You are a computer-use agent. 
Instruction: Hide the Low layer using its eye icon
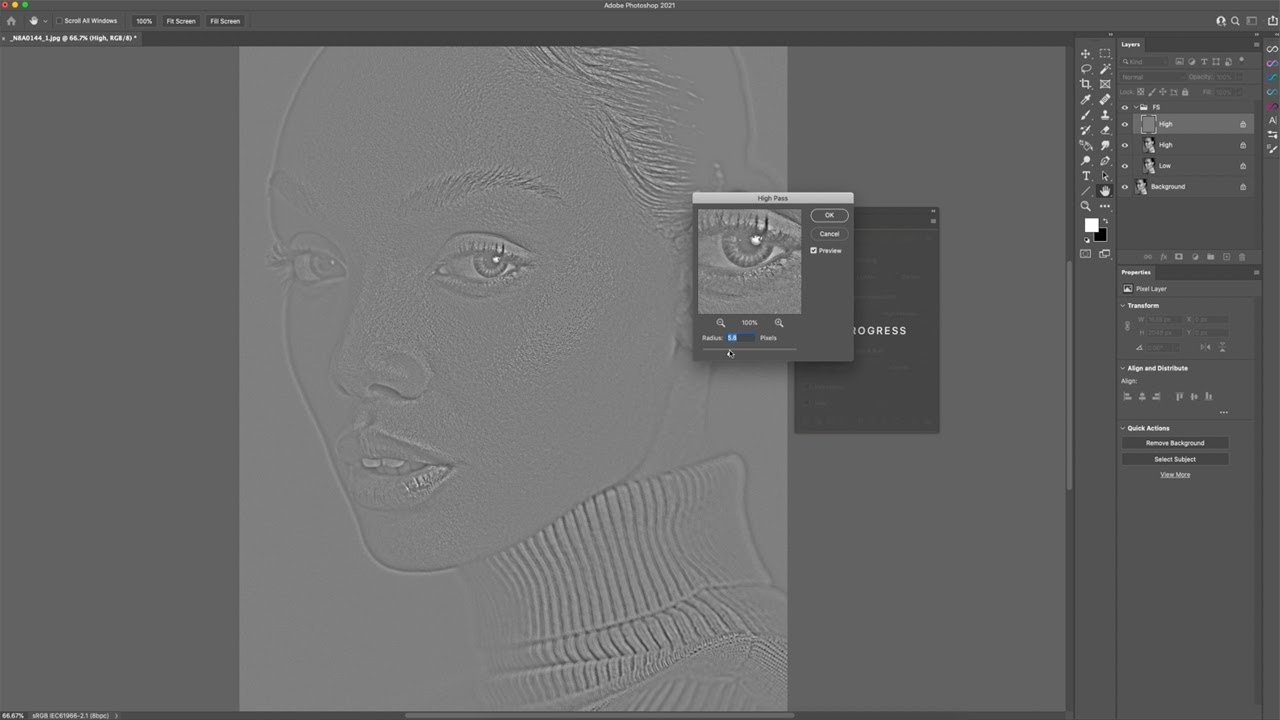1125,166
